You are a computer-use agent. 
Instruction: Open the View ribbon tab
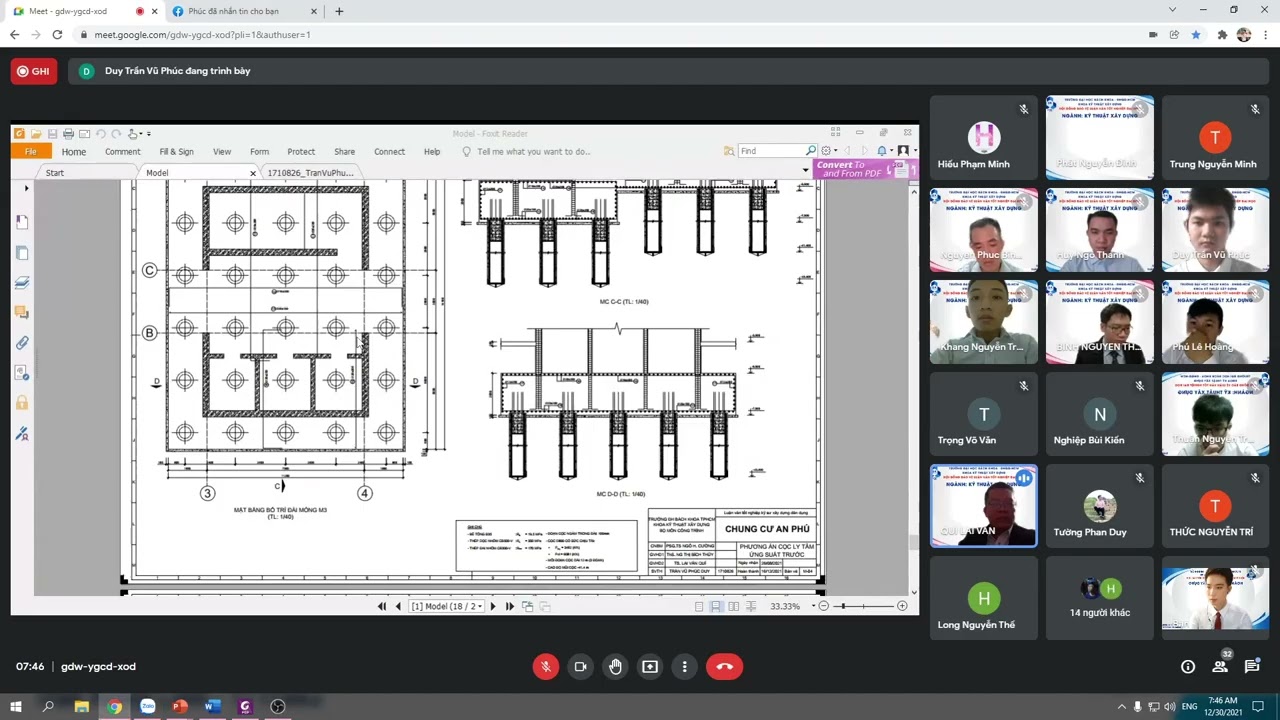(222, 152)
